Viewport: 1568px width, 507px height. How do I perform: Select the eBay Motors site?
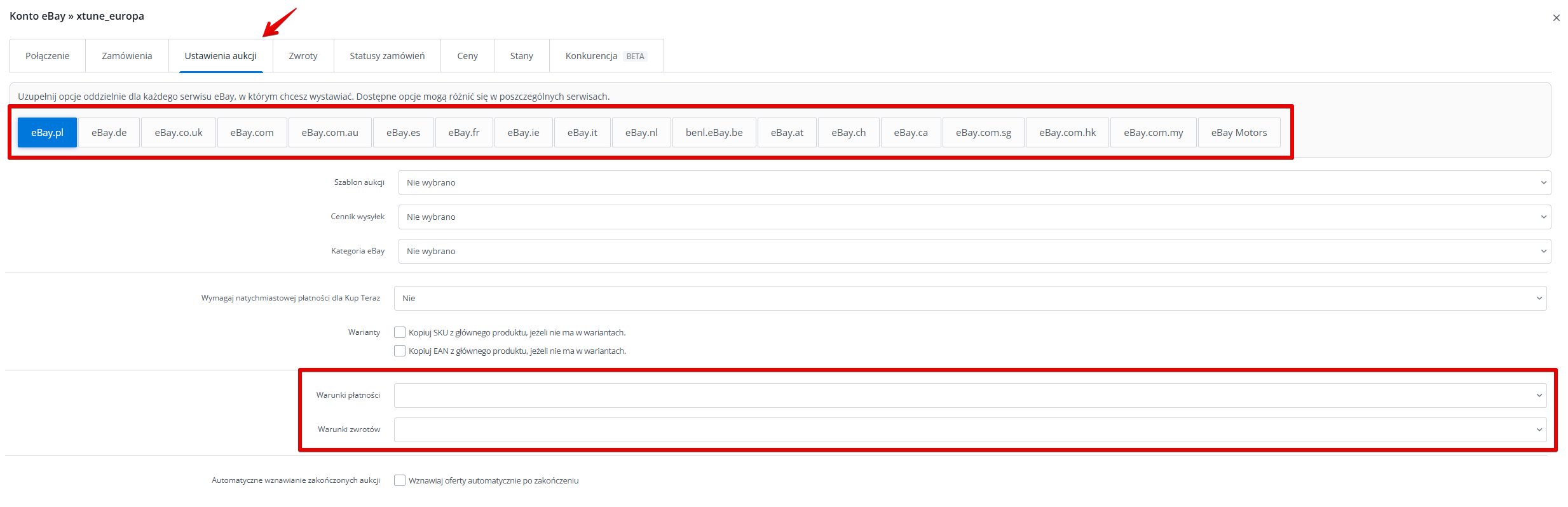coord(1238,133)
